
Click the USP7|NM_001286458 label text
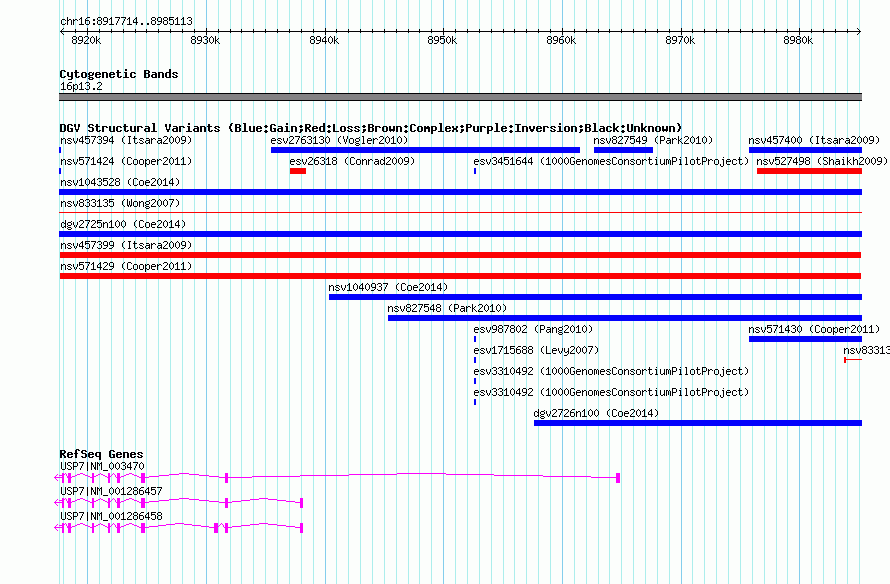coord(111,516)
